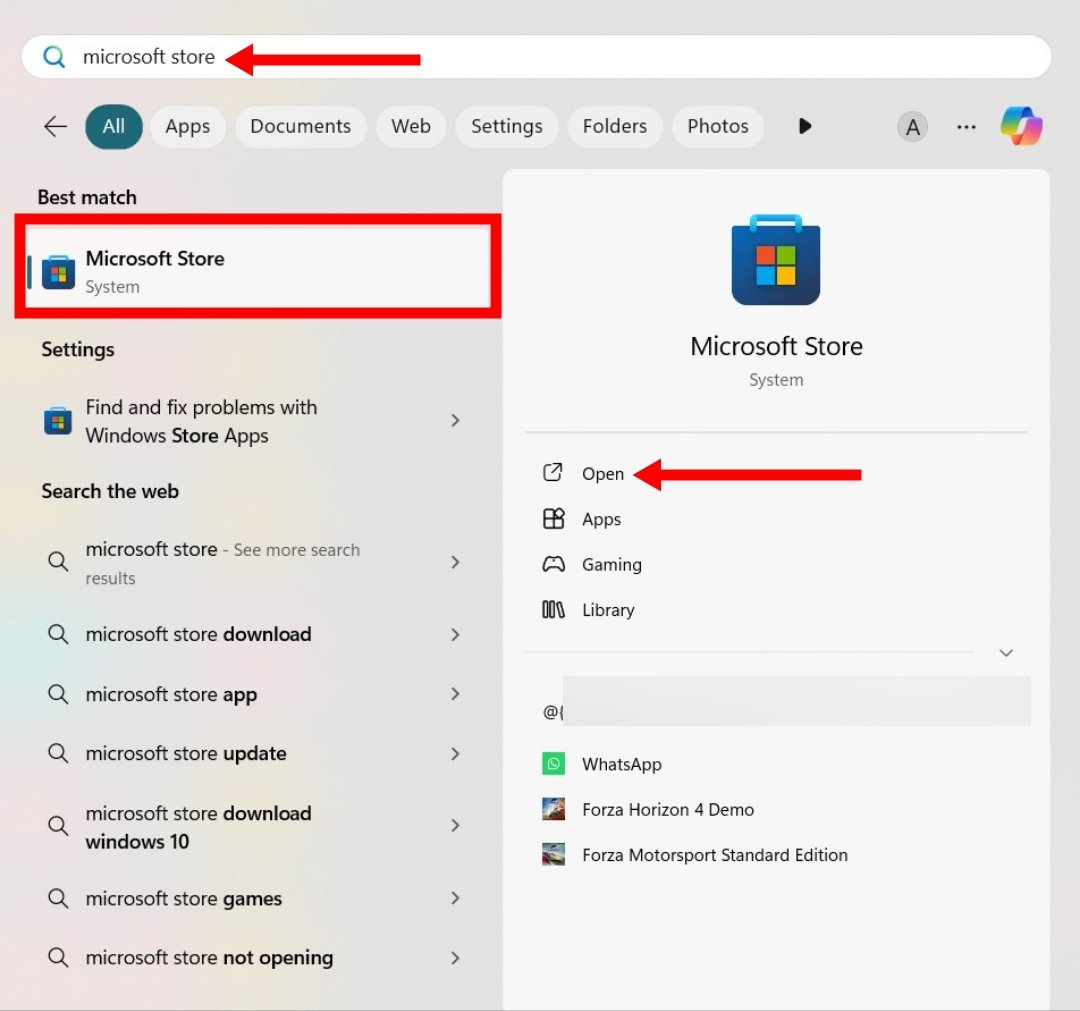Click the large Microsoft Store logo in preview pane
This screenshot has height=1011, width=1080.
coord(776,260)
